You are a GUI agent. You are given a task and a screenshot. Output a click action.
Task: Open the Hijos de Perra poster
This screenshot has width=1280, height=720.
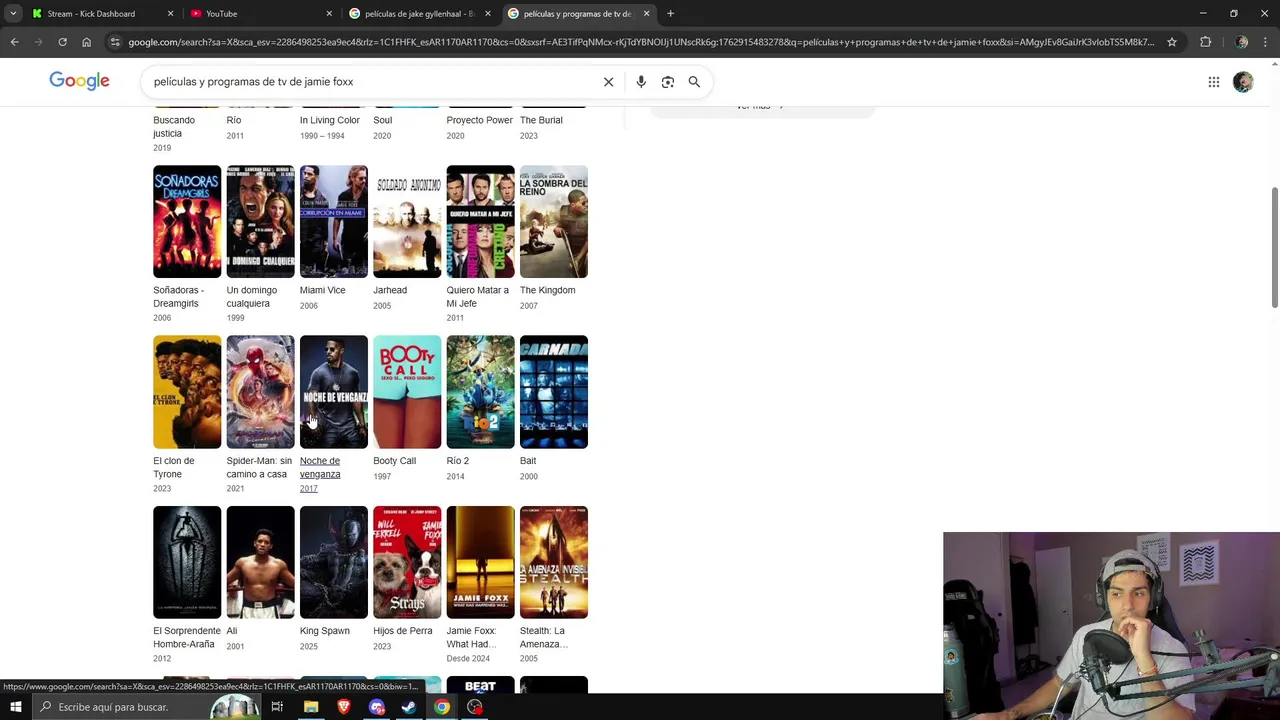(x=407, y=562)
